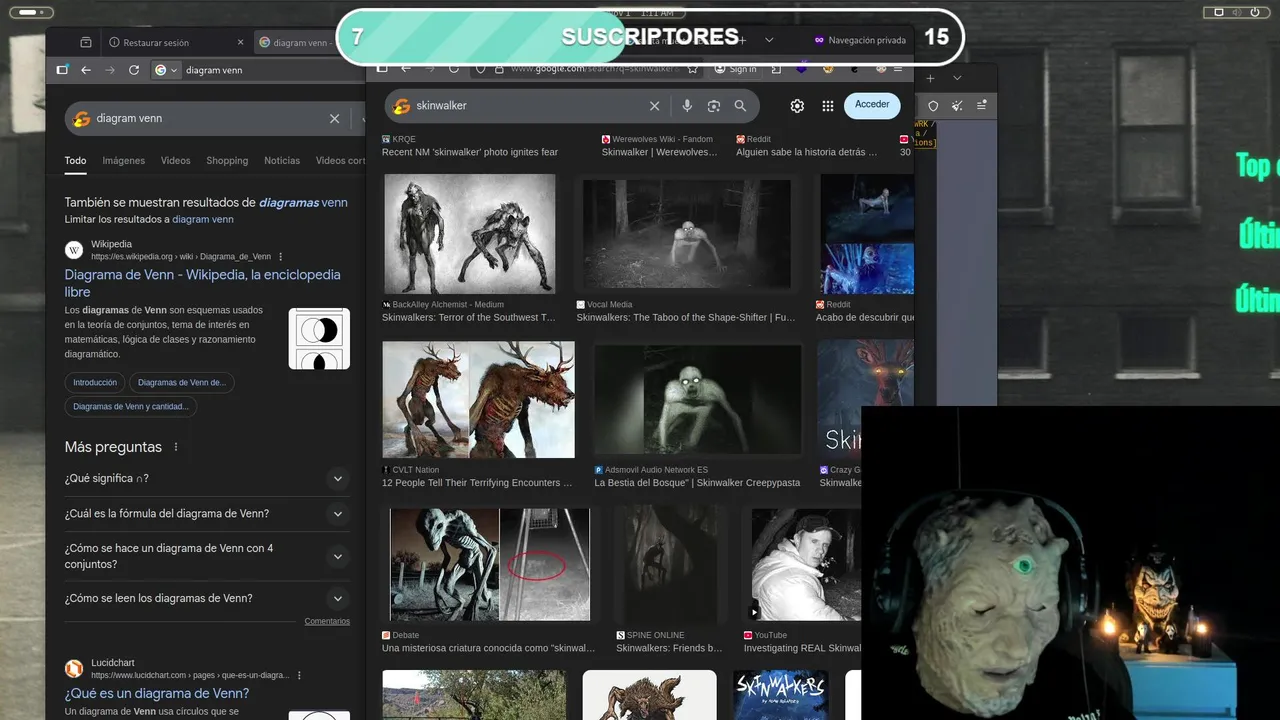Open the tab overview icon left of Restaurar sesión

[x=85, y=42]
